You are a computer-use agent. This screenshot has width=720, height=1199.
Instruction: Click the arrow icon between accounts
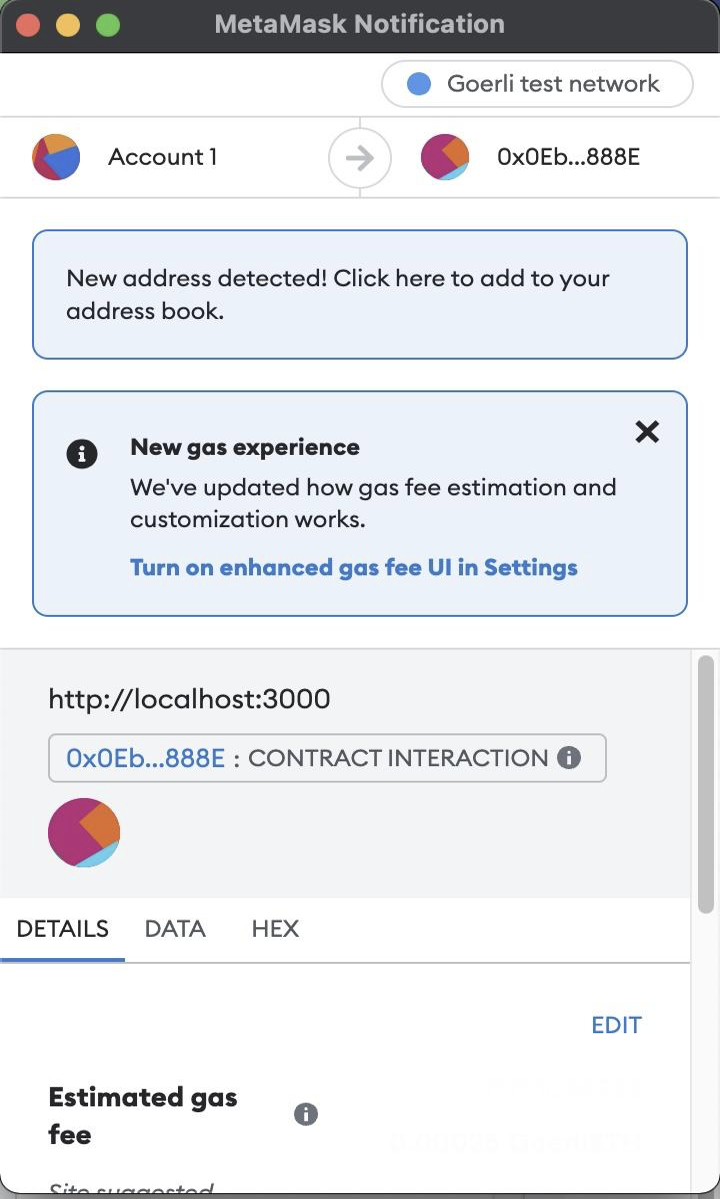point(359,157)
